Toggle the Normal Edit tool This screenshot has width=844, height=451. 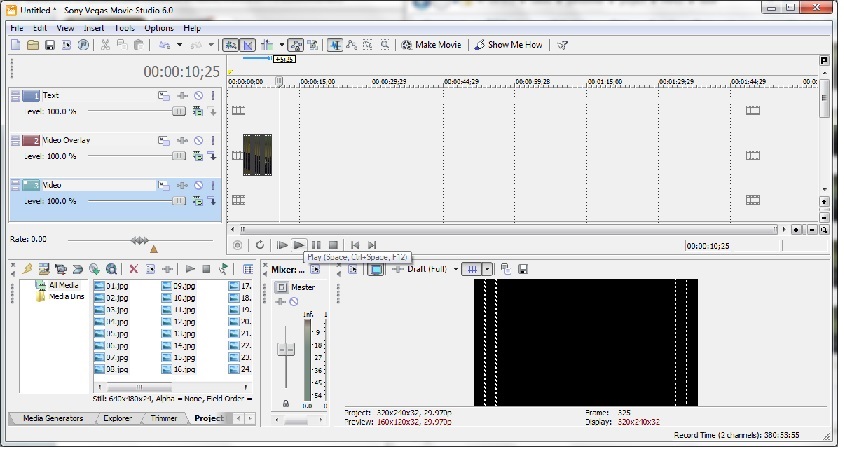click(335, 45)
